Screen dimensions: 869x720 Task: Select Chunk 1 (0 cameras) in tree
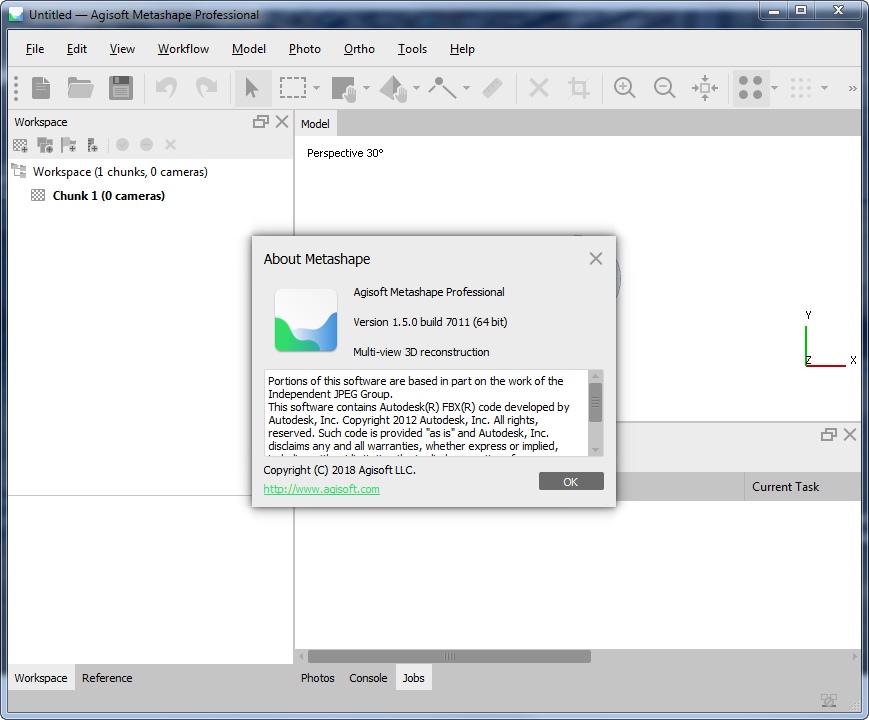point(109,196)
